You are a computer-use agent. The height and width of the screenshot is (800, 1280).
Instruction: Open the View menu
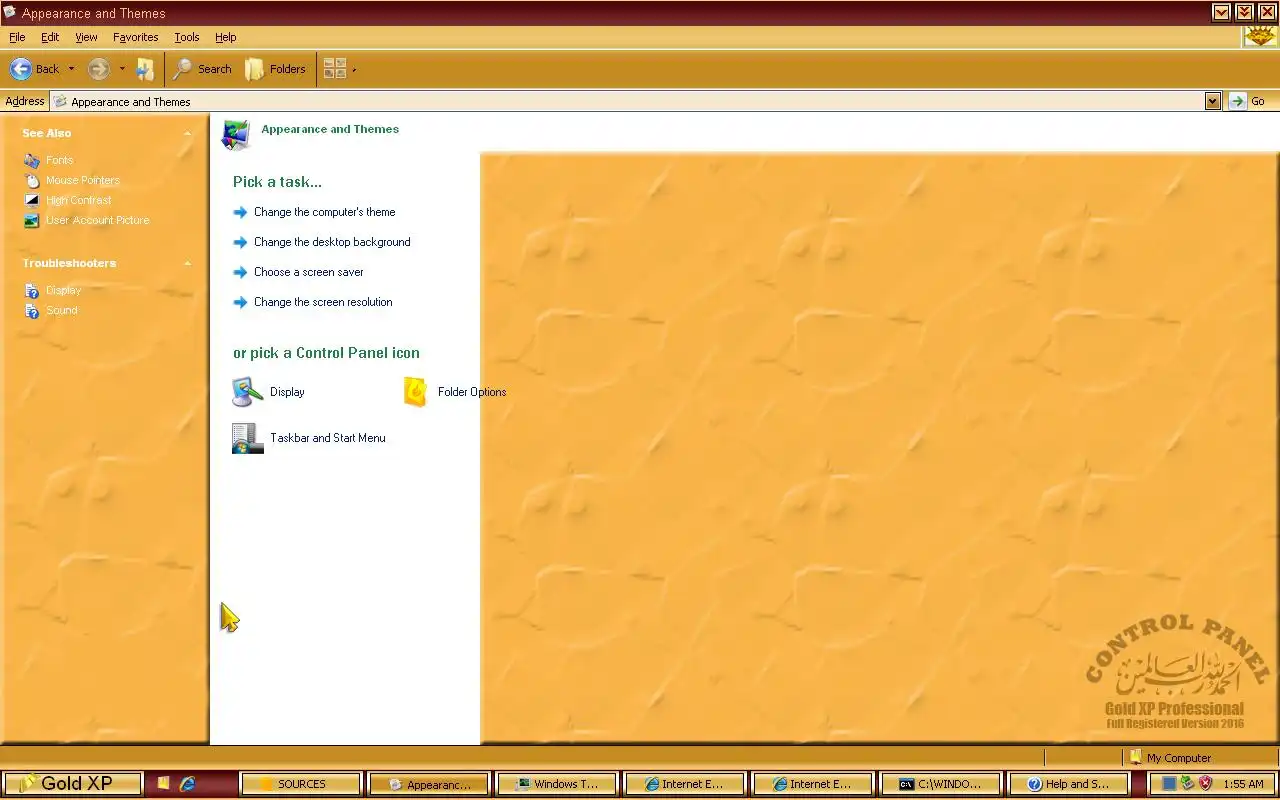[x=86, y=37]
